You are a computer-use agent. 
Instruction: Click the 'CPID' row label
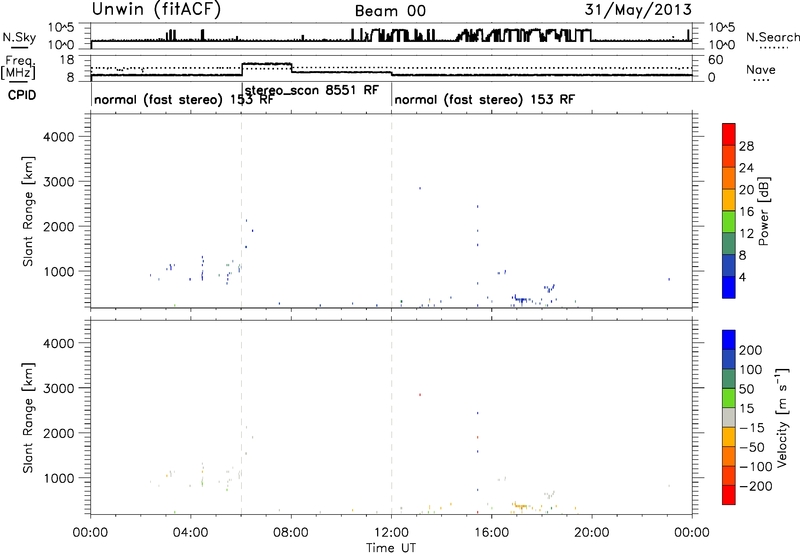(22, 95)
